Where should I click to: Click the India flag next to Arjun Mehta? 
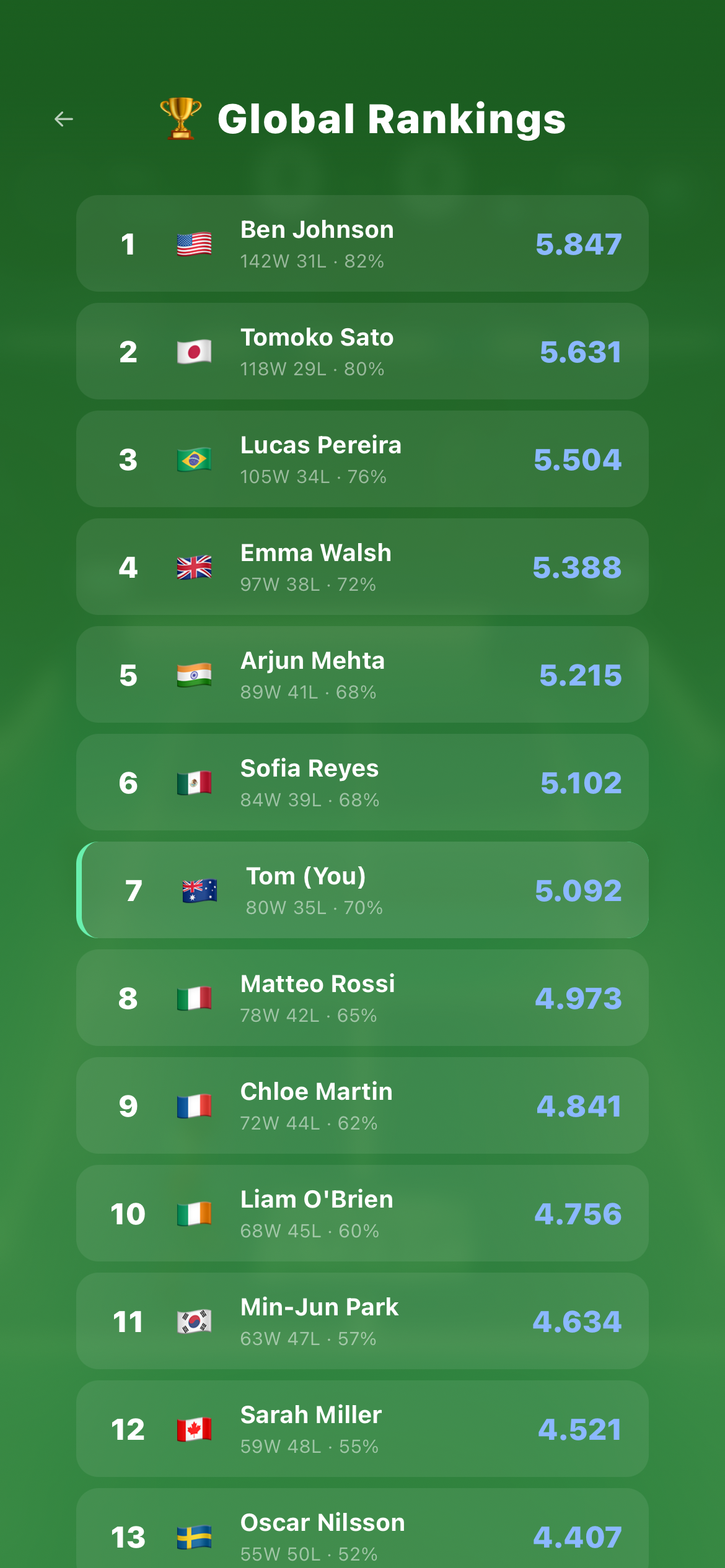click(x=194, y=675)
